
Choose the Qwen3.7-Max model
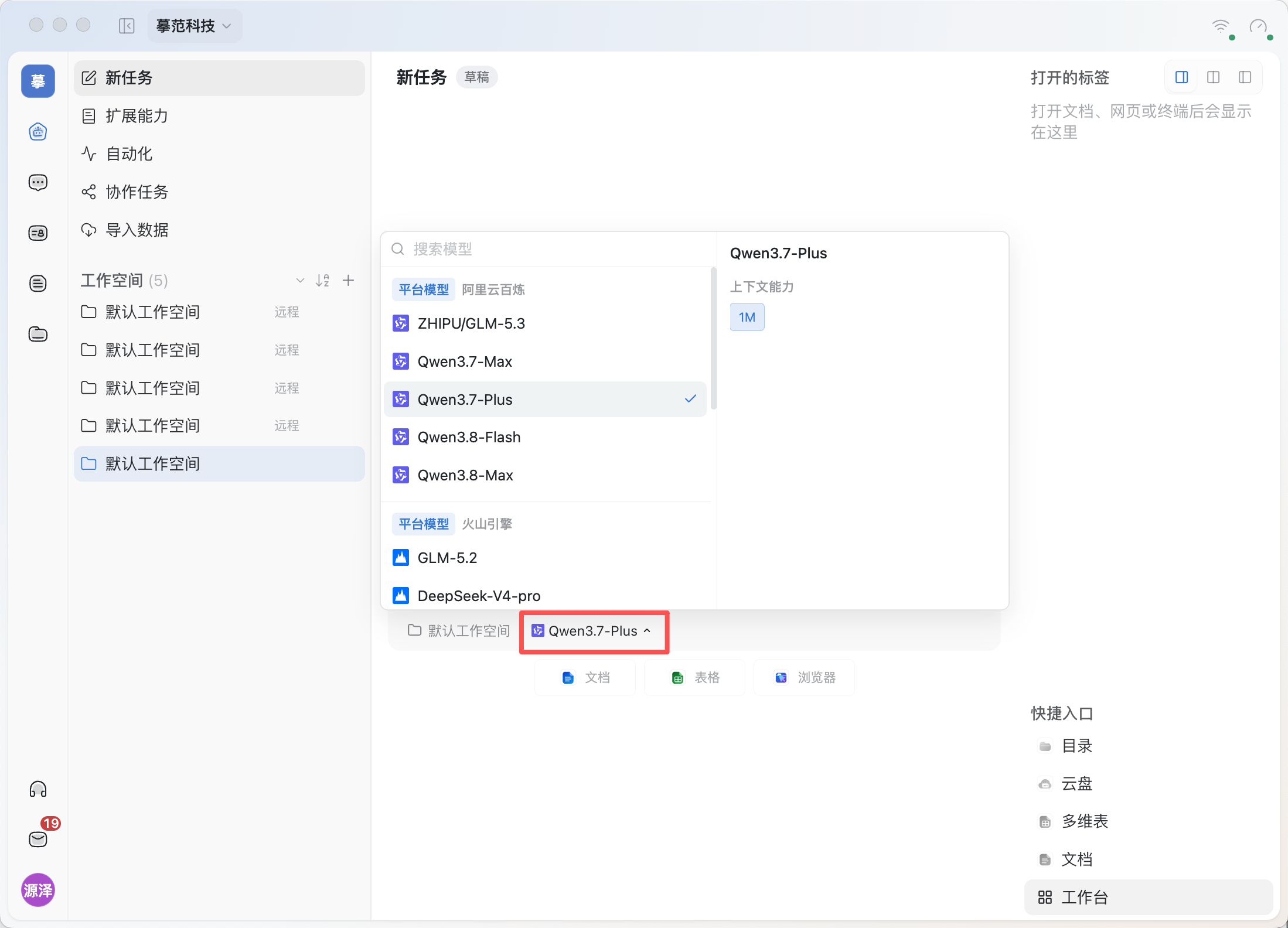pos(545,361)
